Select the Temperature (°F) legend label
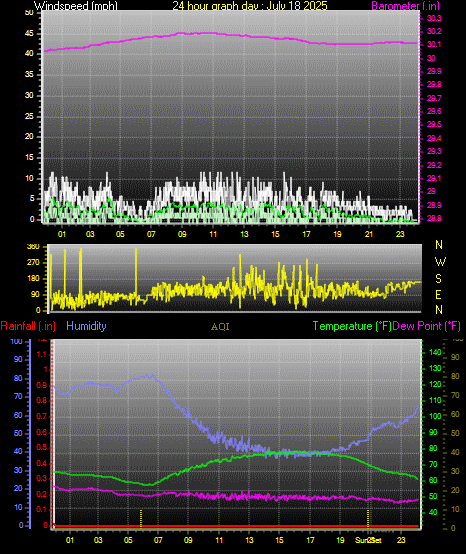 pyautogui.click(x=352, y=326)
